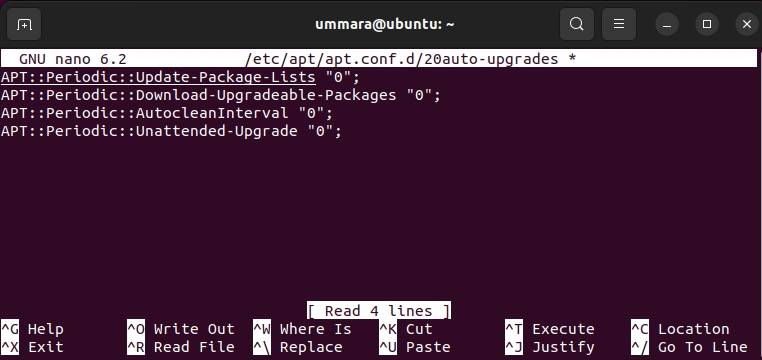
Task: Click the ^/ Go To Line shortcut
Action: pyautogui.click(x=689, y=347)
